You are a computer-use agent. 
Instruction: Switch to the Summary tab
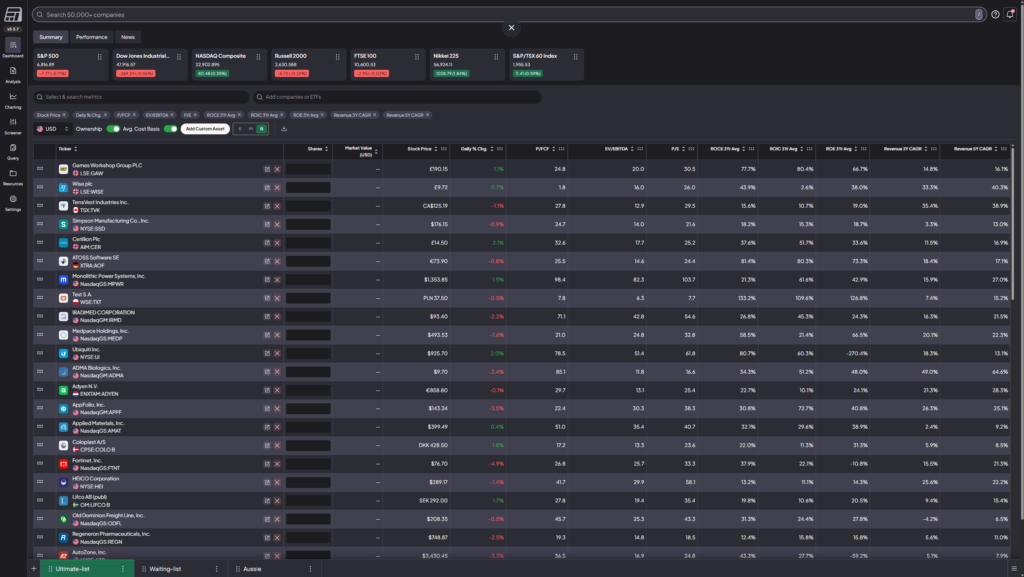51,37
